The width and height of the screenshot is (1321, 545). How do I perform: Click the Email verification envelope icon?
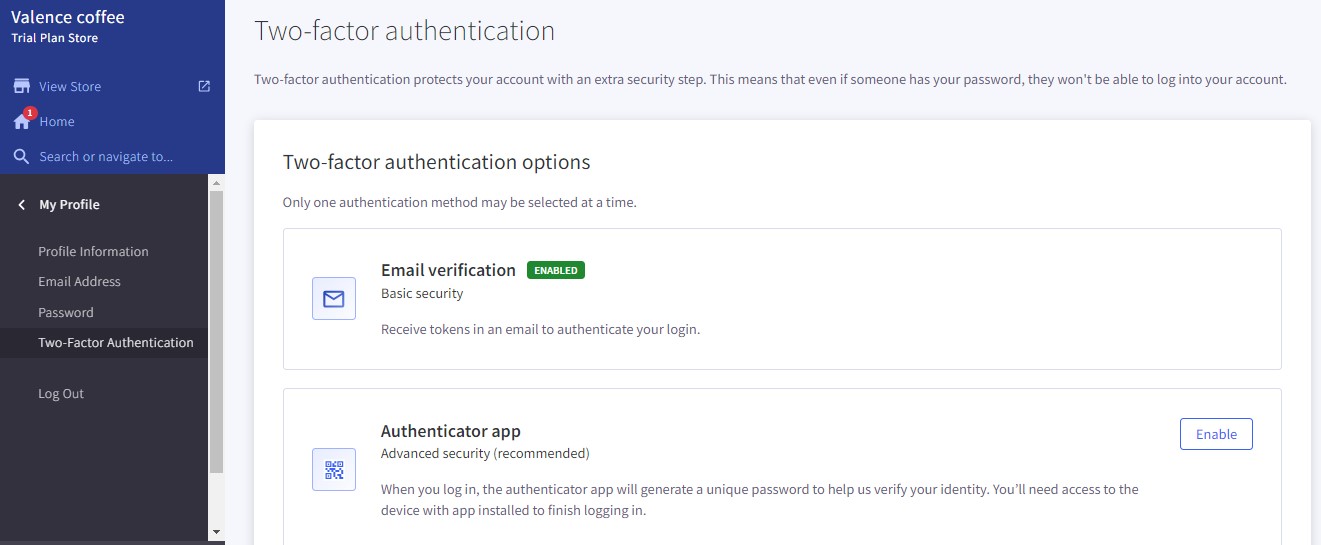pyautogui.click(x=334, y=299)
